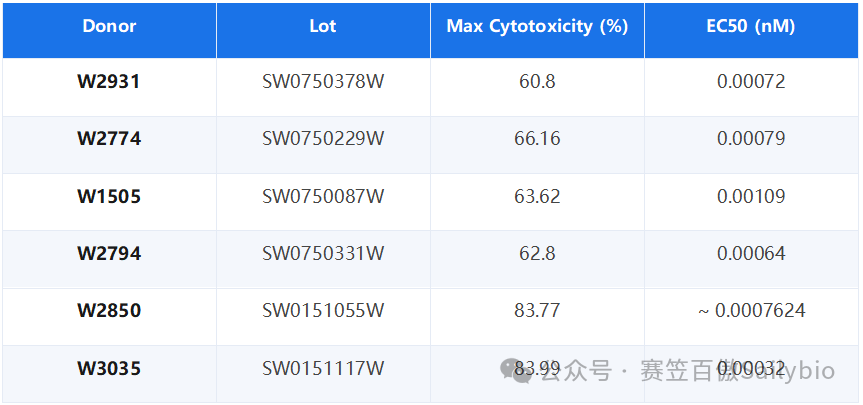This screenshot has height=405, width=863.
Task: Click lot number SW0750229W
Action: 323,139
